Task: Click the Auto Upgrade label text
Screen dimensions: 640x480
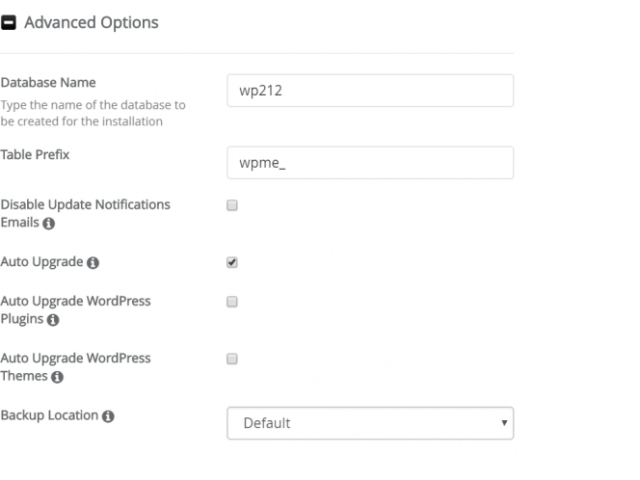Action: tap(42, 262)
